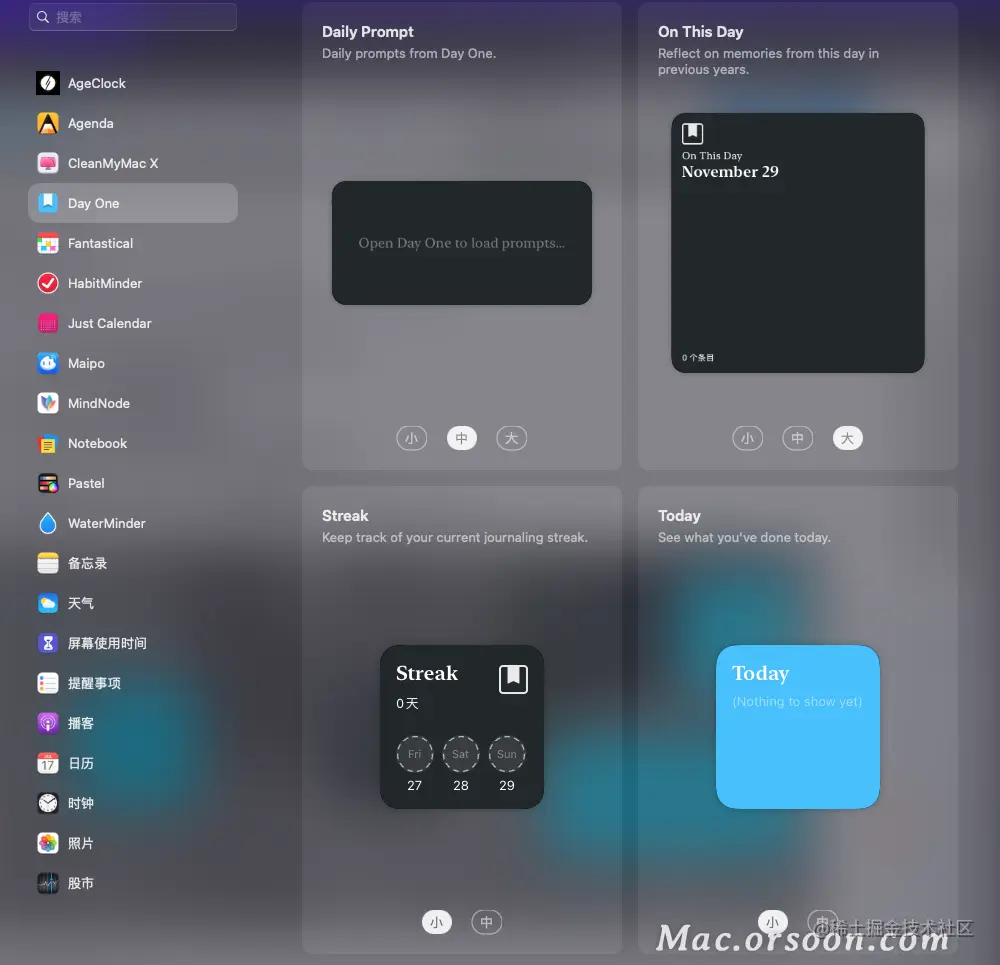Viewport: 1000px width, 965px height.
Task: Add the Daily Prompt widget preview
Action: [x=462, y=243]
